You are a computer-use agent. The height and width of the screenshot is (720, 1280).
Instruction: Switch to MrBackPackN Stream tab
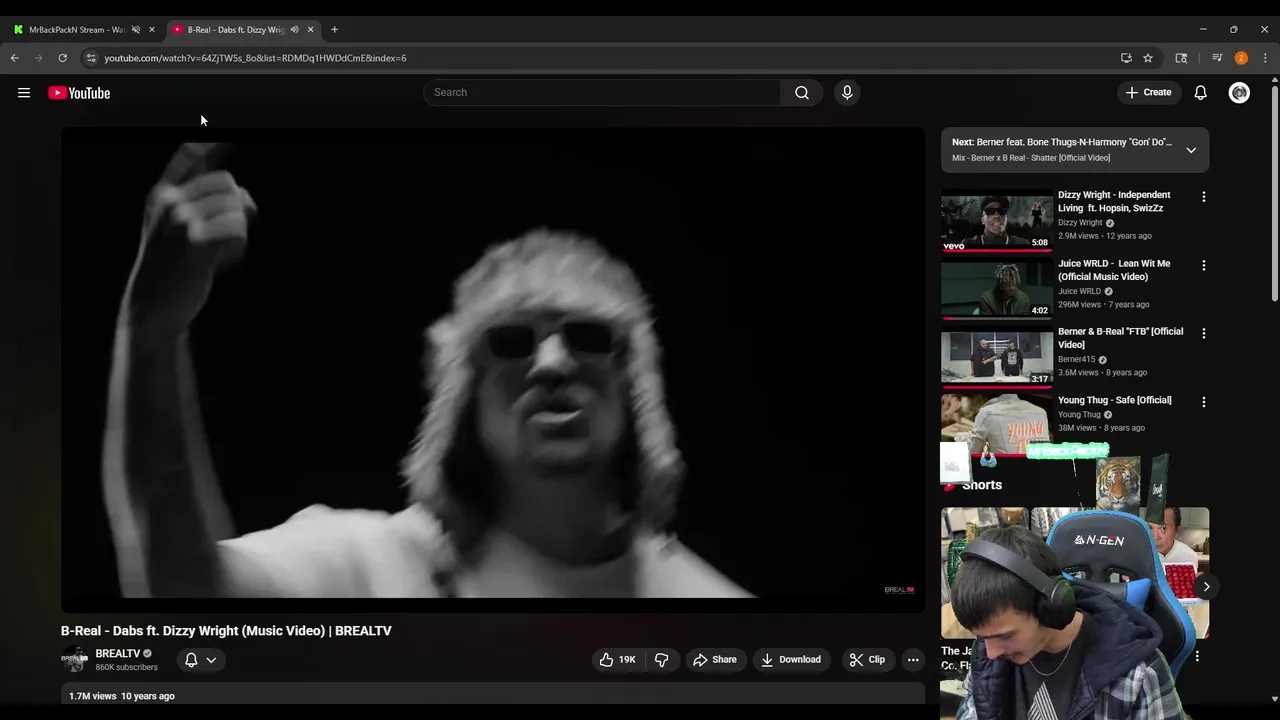tap(83, 30)
